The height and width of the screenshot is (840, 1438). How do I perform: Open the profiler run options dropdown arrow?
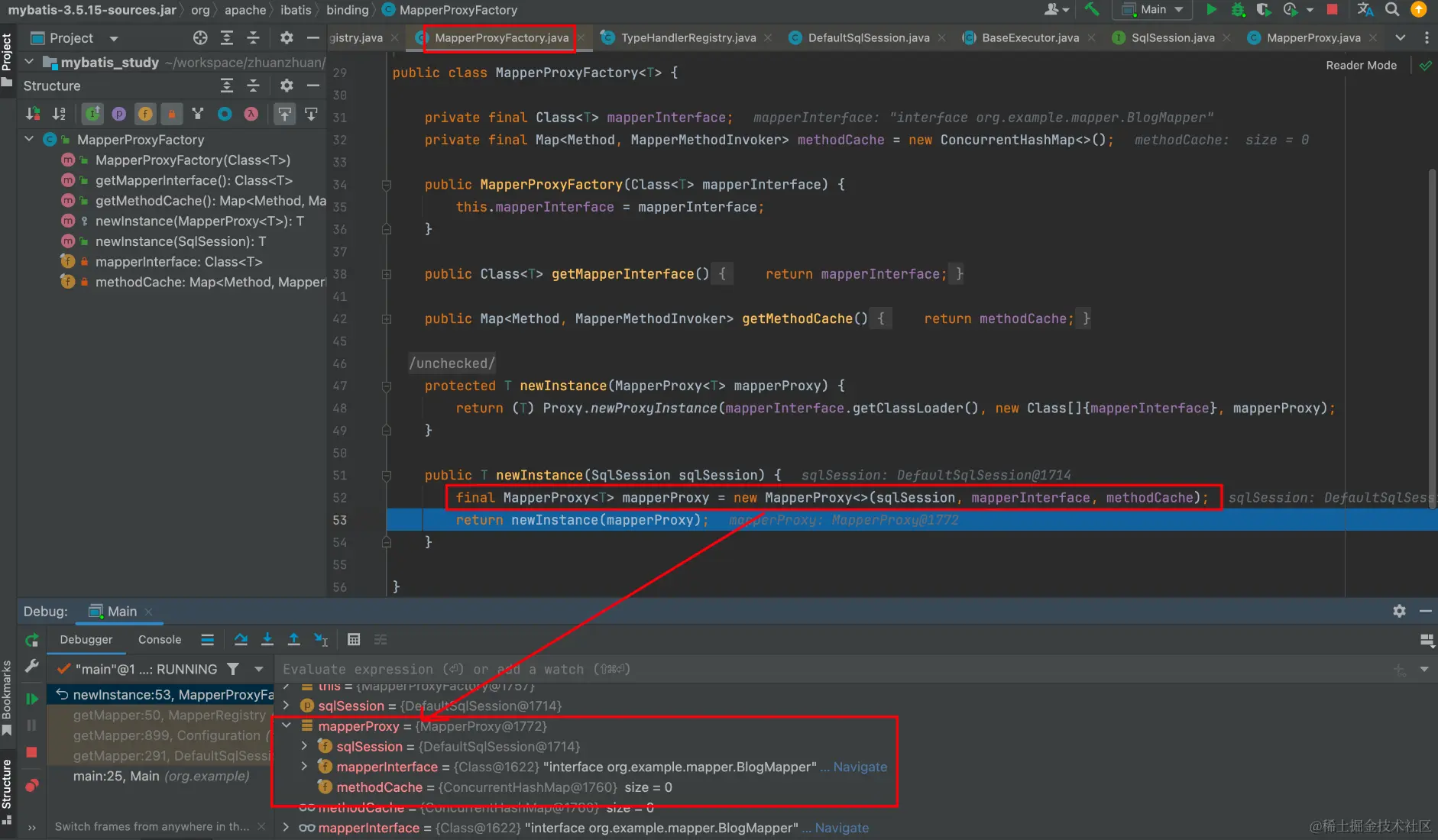click(x=1310, y=10)
